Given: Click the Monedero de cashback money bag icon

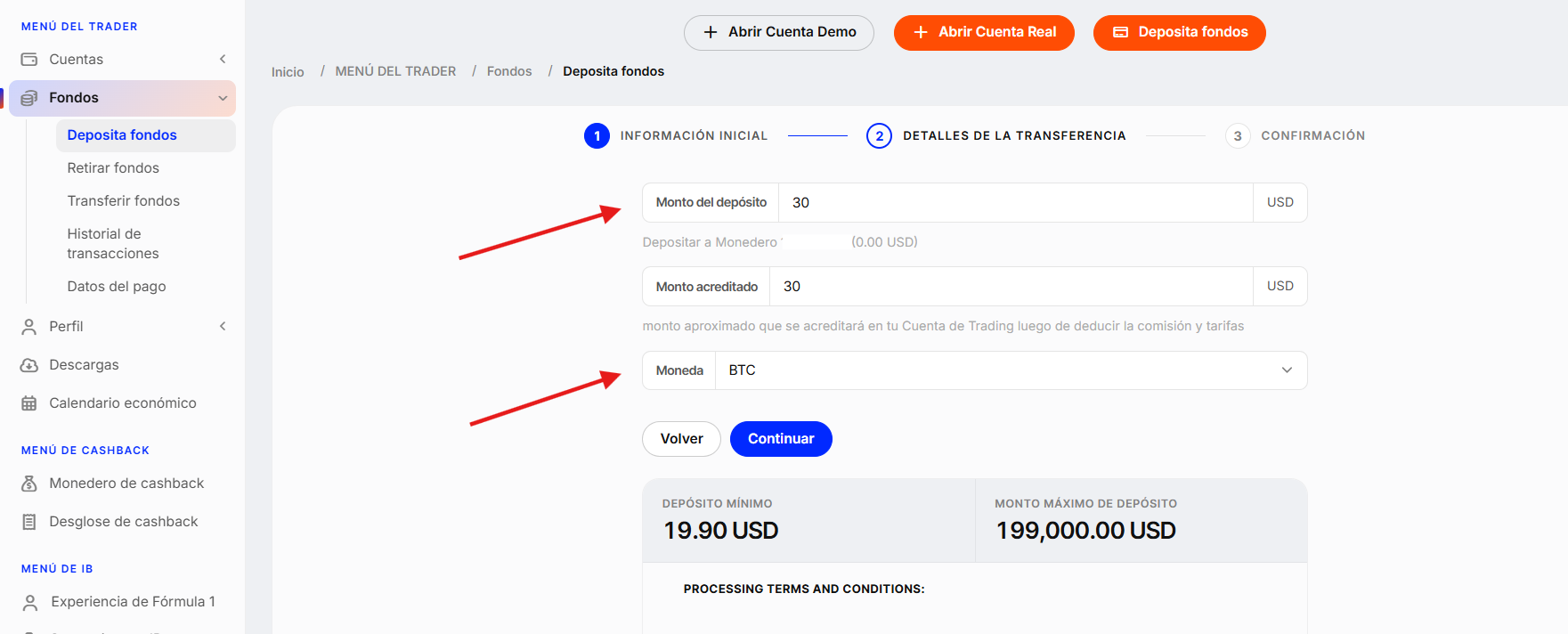Looking at the screenshot, I should (x=29, y=484).
